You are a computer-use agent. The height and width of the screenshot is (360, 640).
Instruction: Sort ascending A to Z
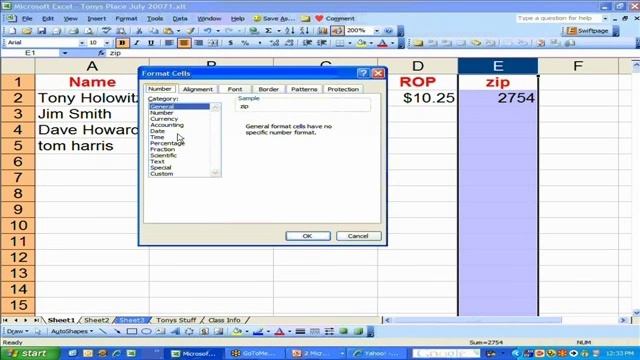point(289,31)
